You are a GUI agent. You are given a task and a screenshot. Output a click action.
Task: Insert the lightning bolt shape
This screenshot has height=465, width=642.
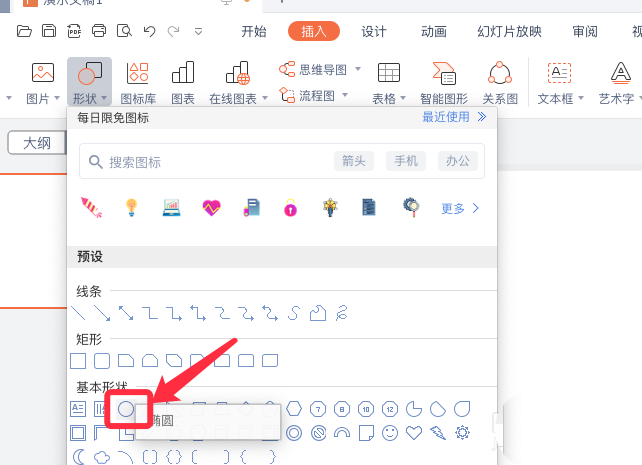pyautogui.click(x=437, y=433)
